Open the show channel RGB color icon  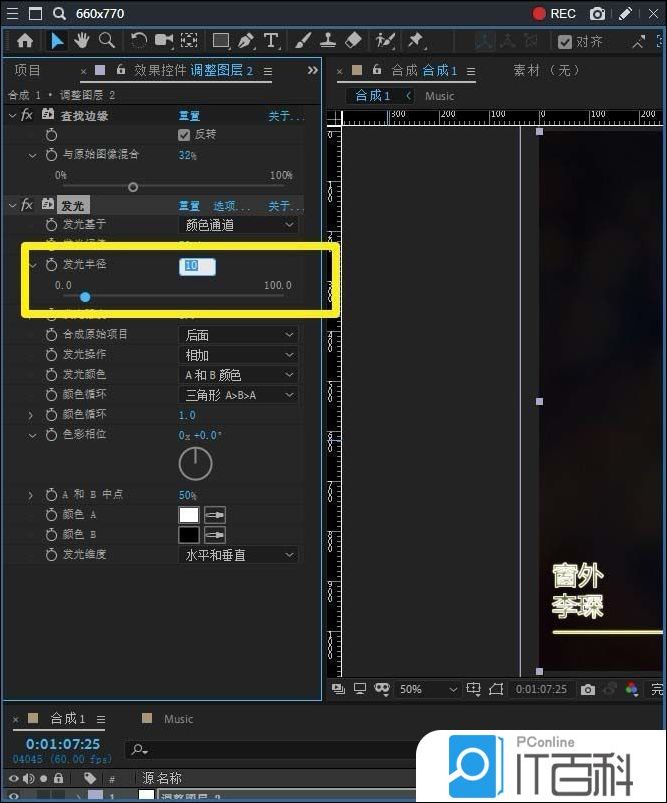[632, 689]
